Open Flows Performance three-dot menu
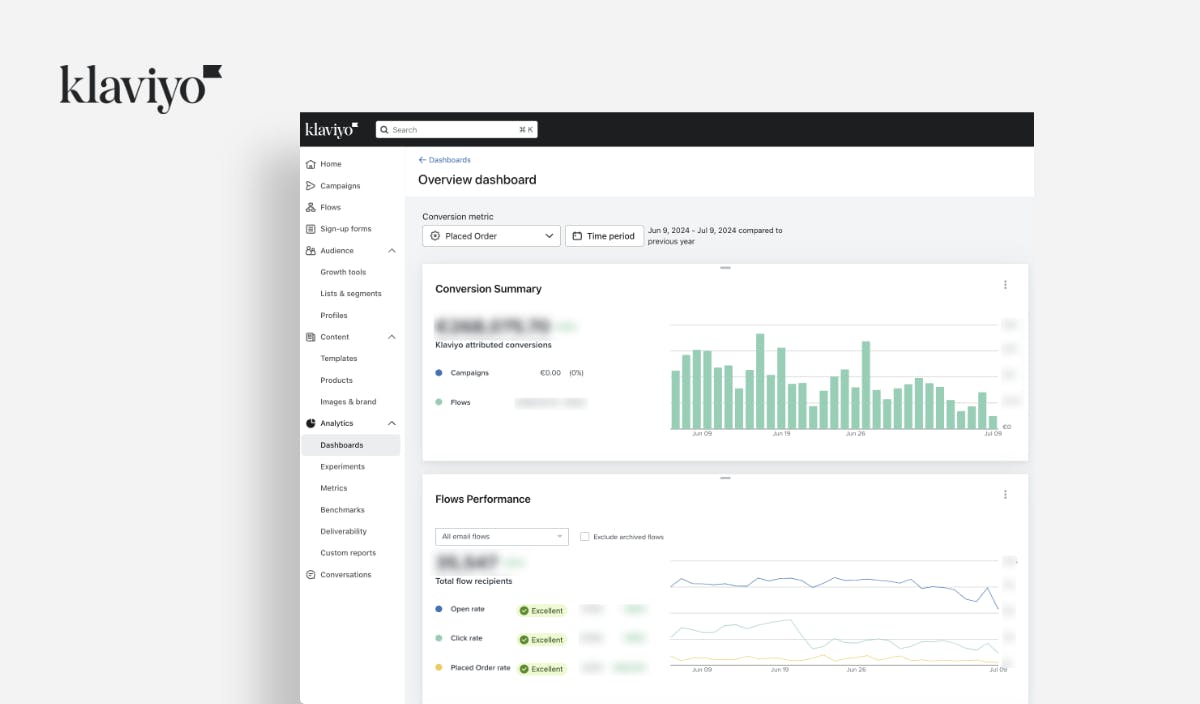The height and width of the screenshot is (704, 1200). (1005, 495)
